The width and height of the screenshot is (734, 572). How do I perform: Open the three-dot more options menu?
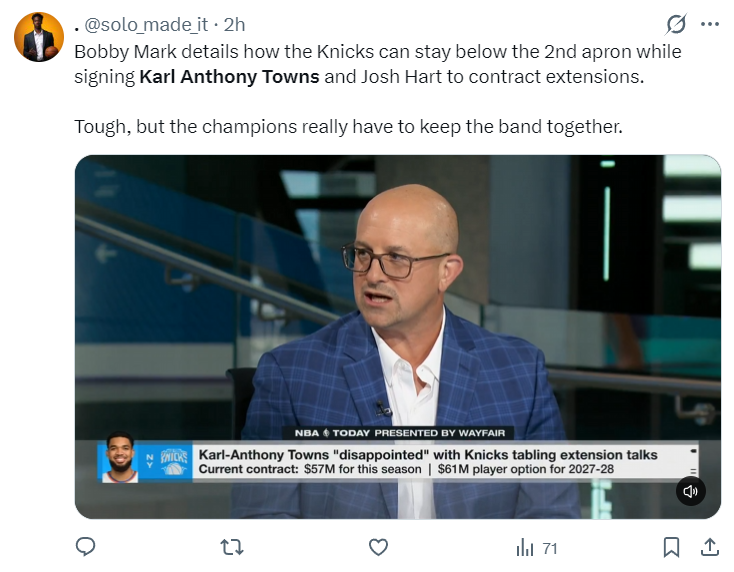[x=710, y=24]
